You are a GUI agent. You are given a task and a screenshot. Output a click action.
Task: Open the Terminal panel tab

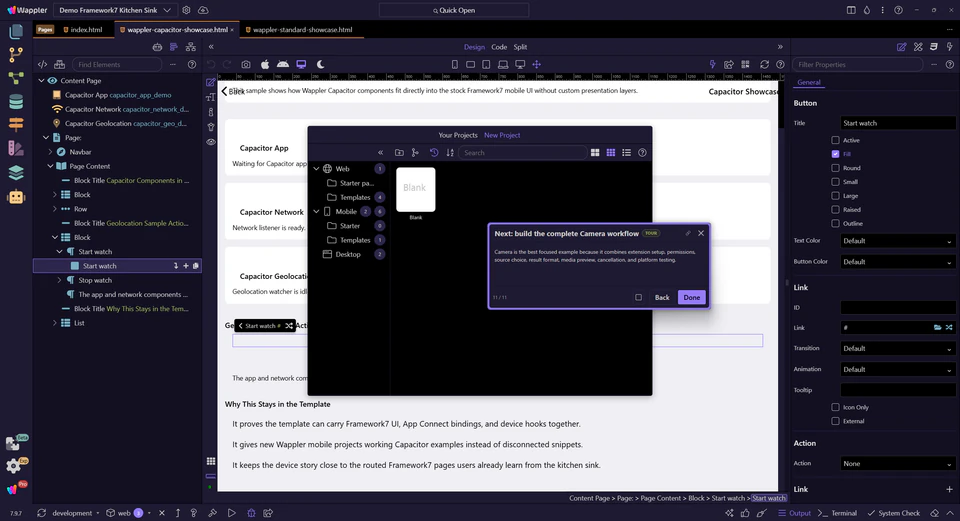838,513
